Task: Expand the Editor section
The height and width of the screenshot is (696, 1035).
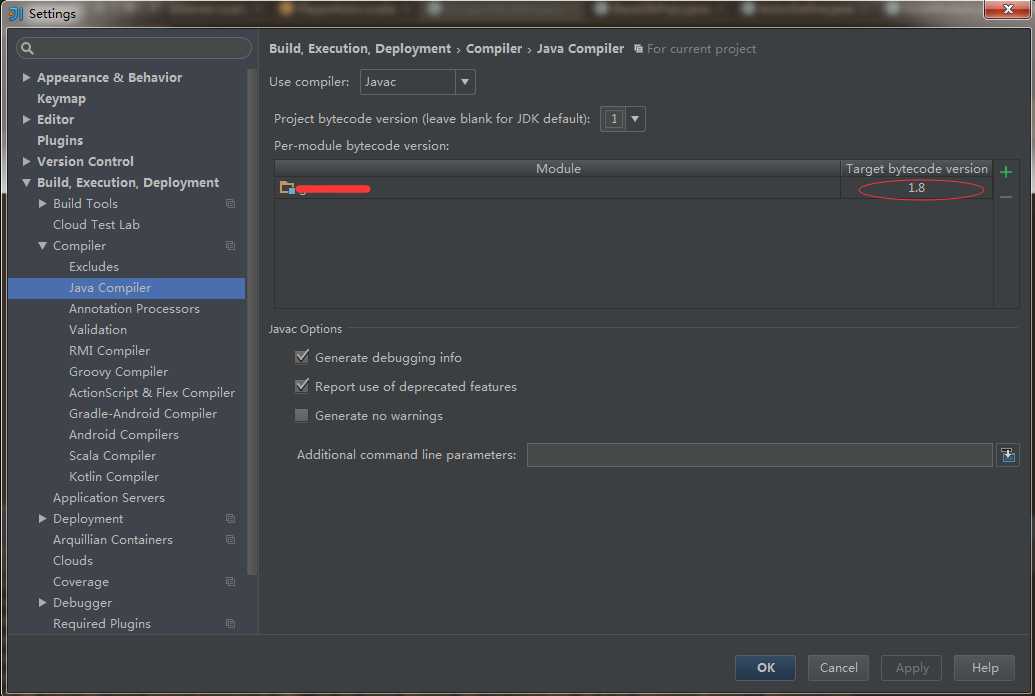Action: (26, 120)
